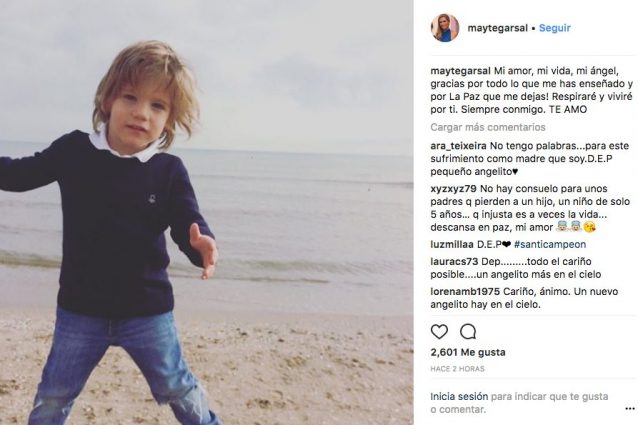Viewport: 638px width, 425px height.
Task: Click the o comentar text near the login prompt
Action: point(458,409)
